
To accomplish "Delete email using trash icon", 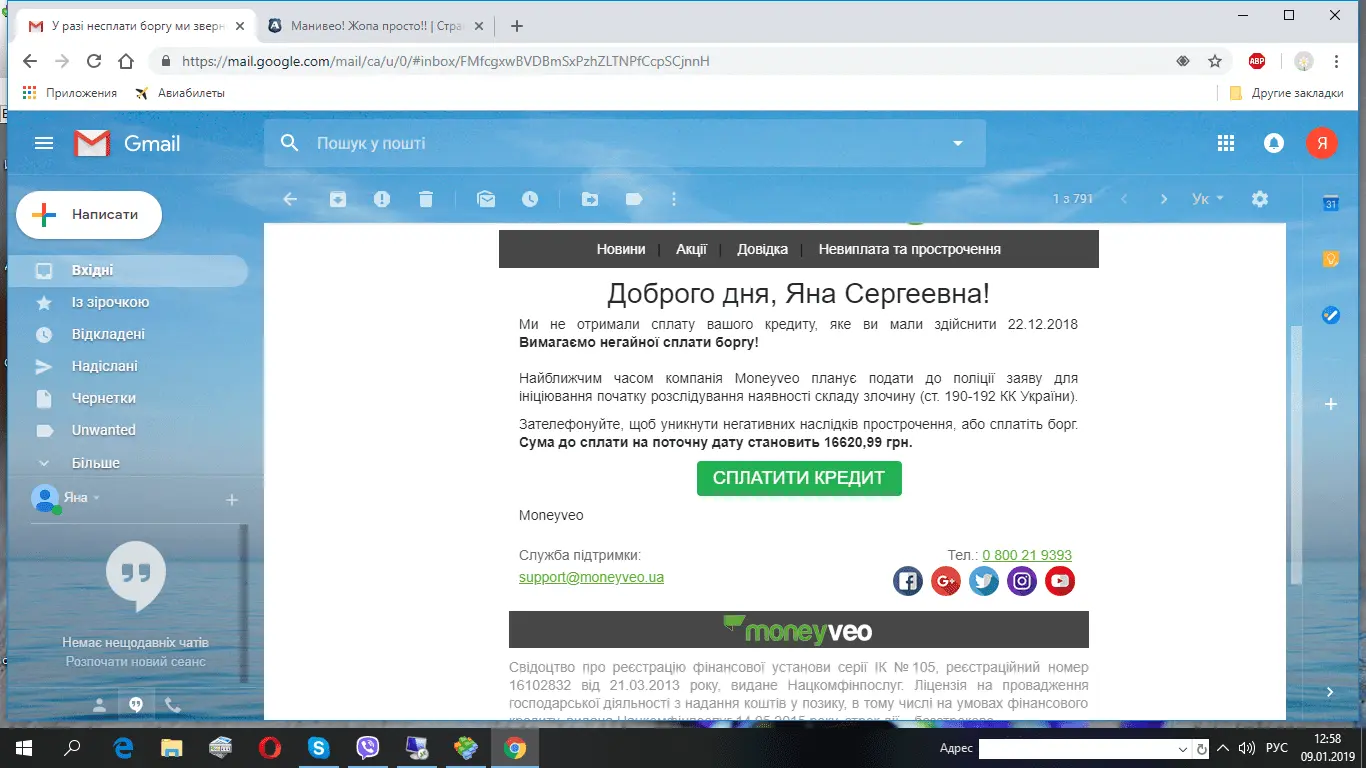I will coord(426,199).
